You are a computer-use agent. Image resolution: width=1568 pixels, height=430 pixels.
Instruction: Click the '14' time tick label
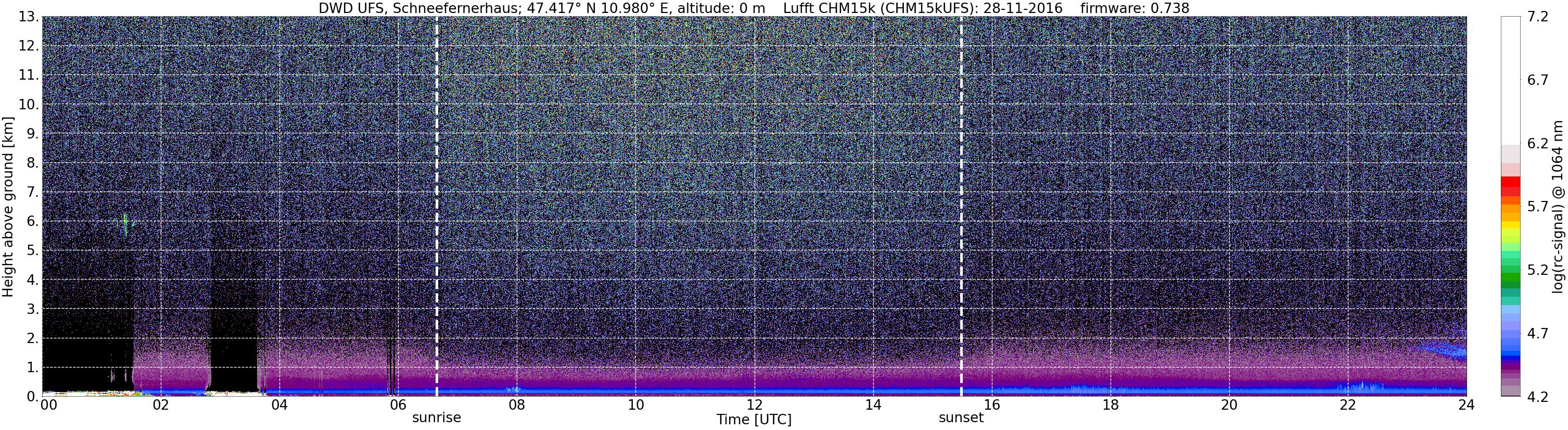coord(873,404)
